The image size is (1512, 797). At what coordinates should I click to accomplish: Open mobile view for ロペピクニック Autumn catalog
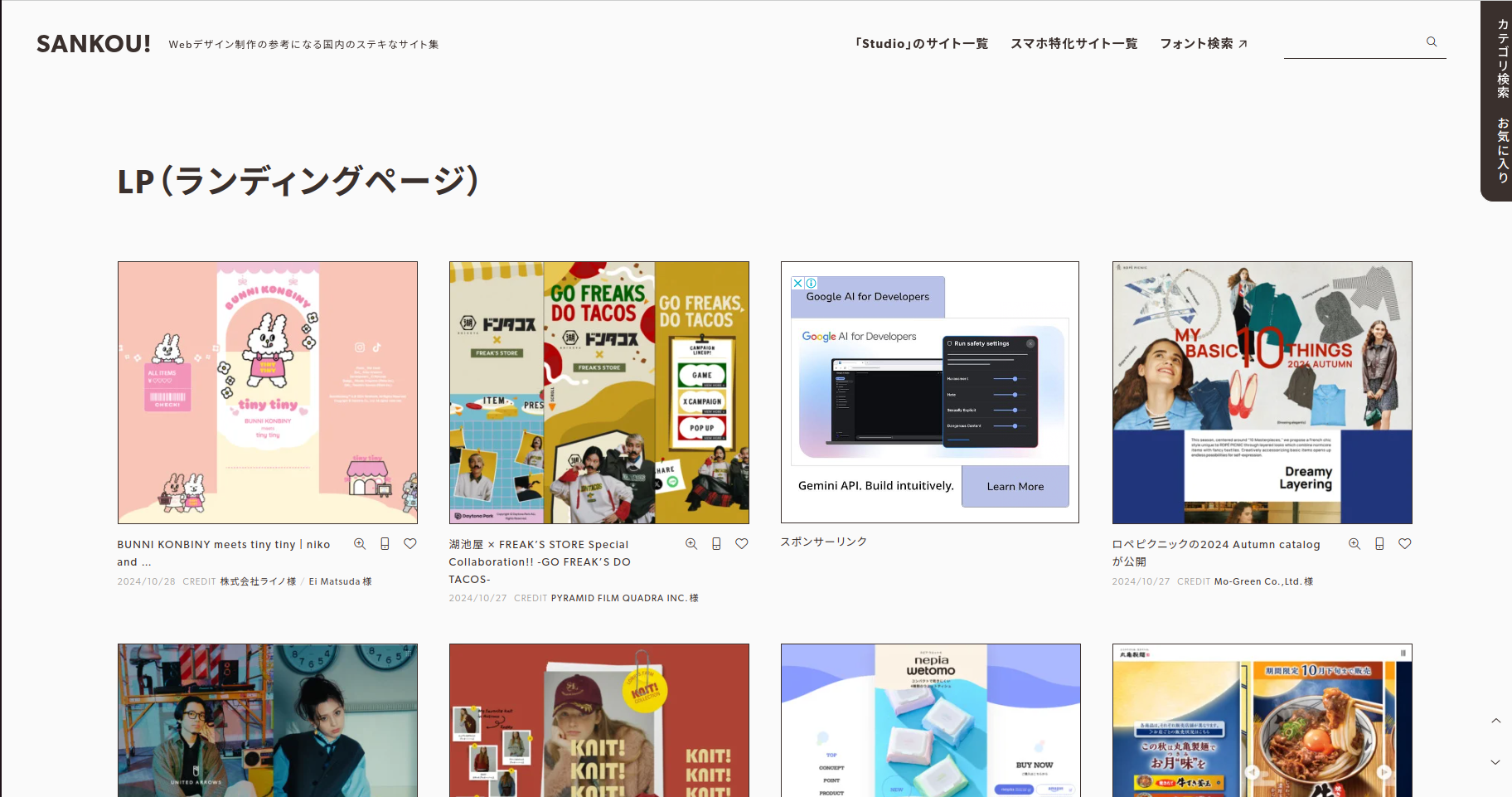1379,544
